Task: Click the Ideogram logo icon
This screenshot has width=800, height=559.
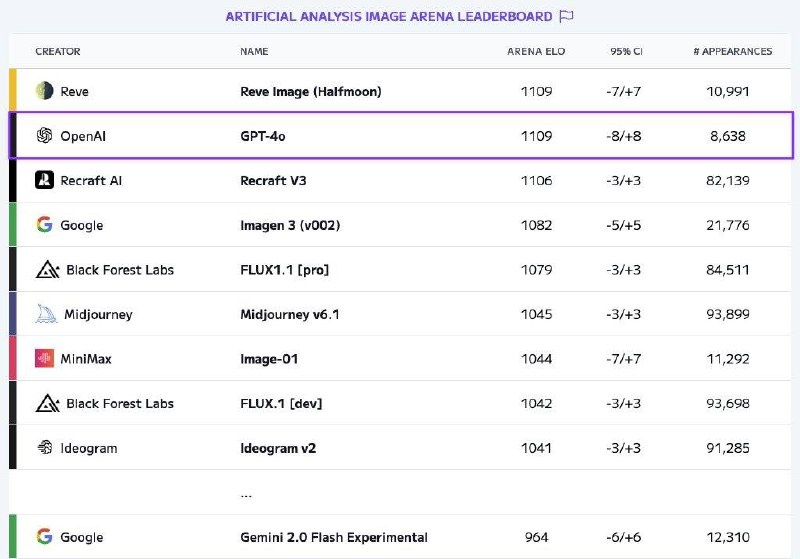Action: [44, 448]
